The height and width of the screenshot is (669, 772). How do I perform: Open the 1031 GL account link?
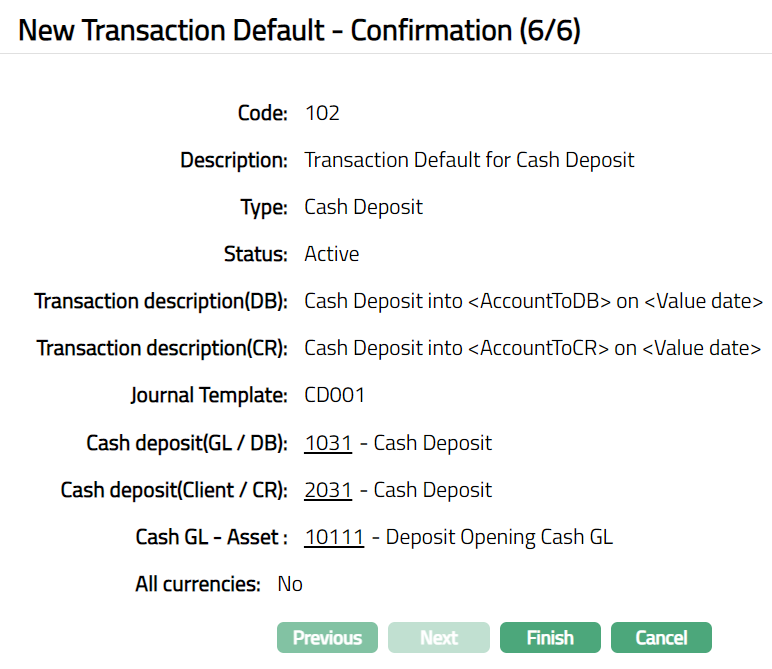[328, 443]
